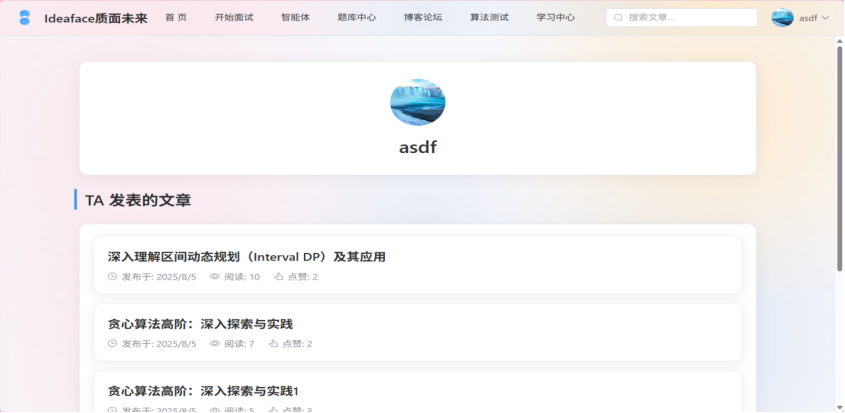Click the thumbs-up icon on 贪心算法高阶 article
The width and height of the screenshot is (845, 413).
[x=273, y=344]
